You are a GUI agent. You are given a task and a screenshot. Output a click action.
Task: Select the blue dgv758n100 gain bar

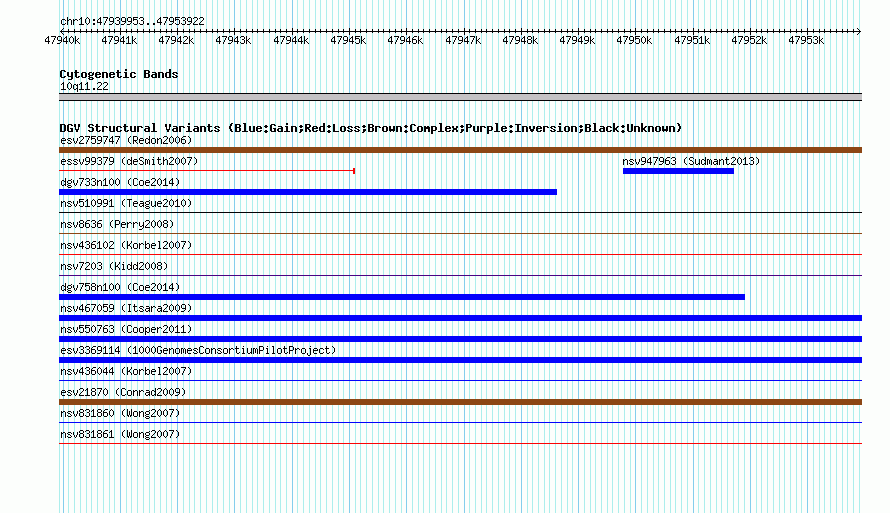pos(402,297)
